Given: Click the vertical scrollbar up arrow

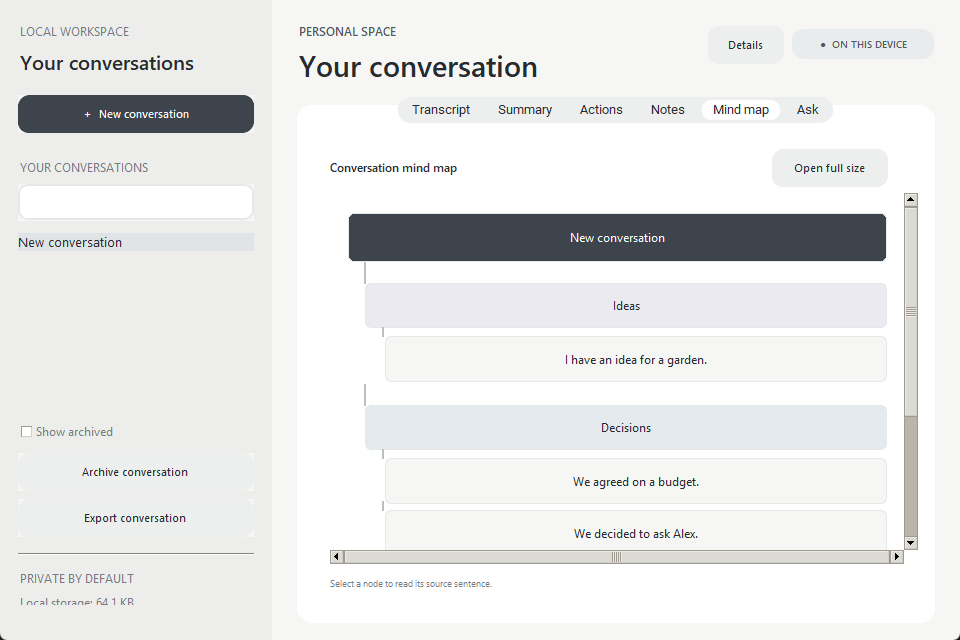Looking at the screenshot, I should [910, 200].
